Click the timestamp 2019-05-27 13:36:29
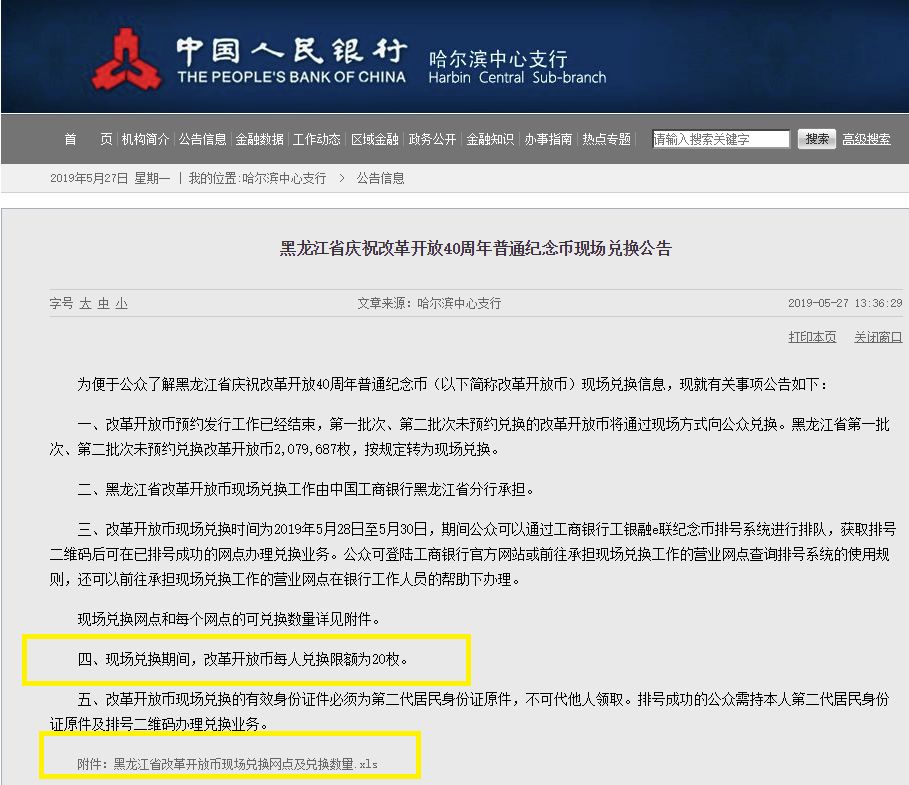The image size is (909, 785). coord(845,303)
